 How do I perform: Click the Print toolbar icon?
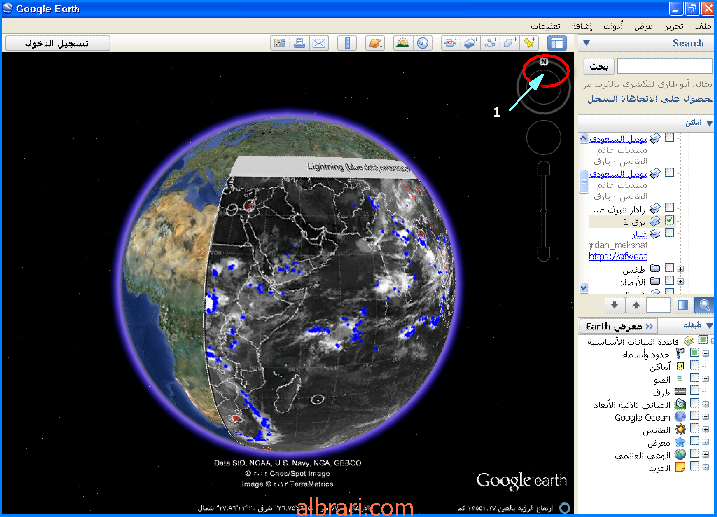point(300,43)
